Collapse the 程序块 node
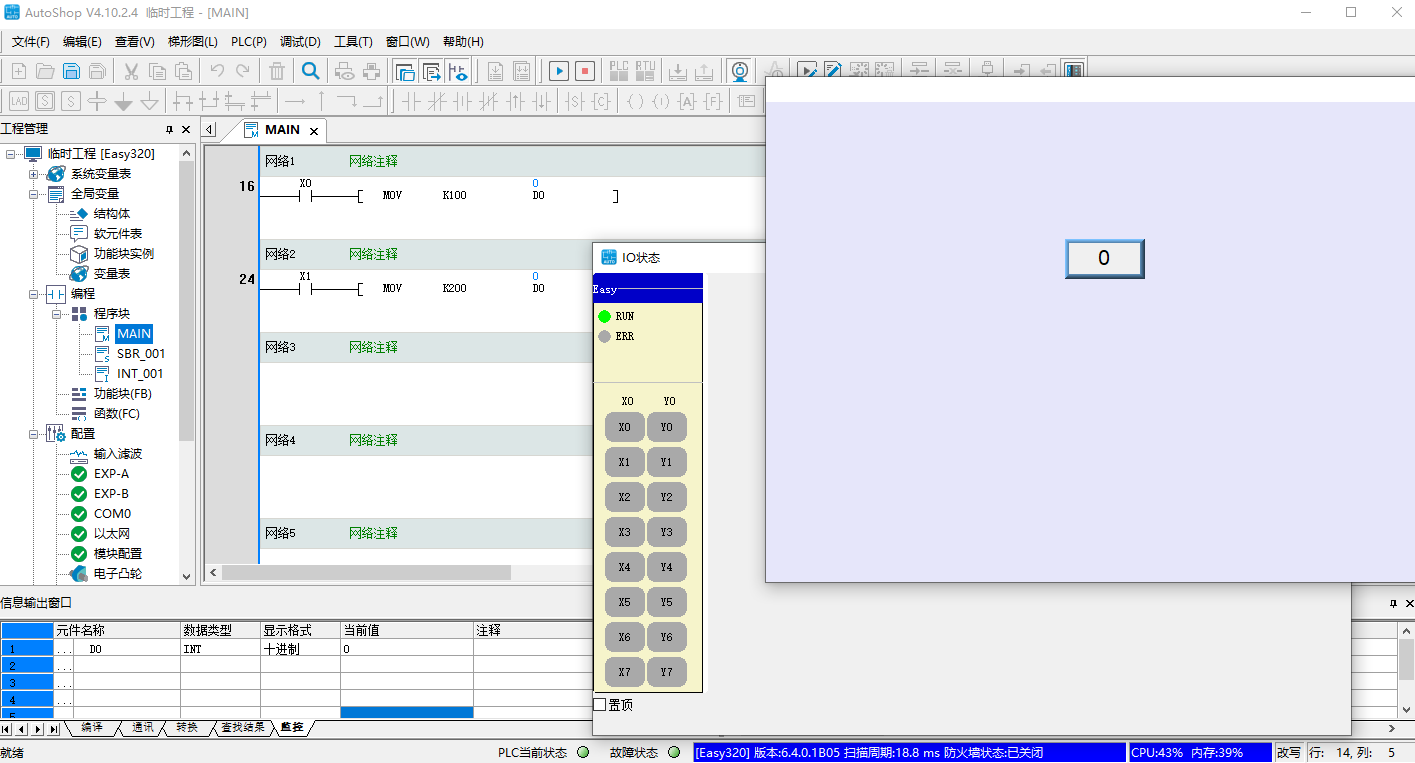The image size is (1415, 763). pos(56,314)
